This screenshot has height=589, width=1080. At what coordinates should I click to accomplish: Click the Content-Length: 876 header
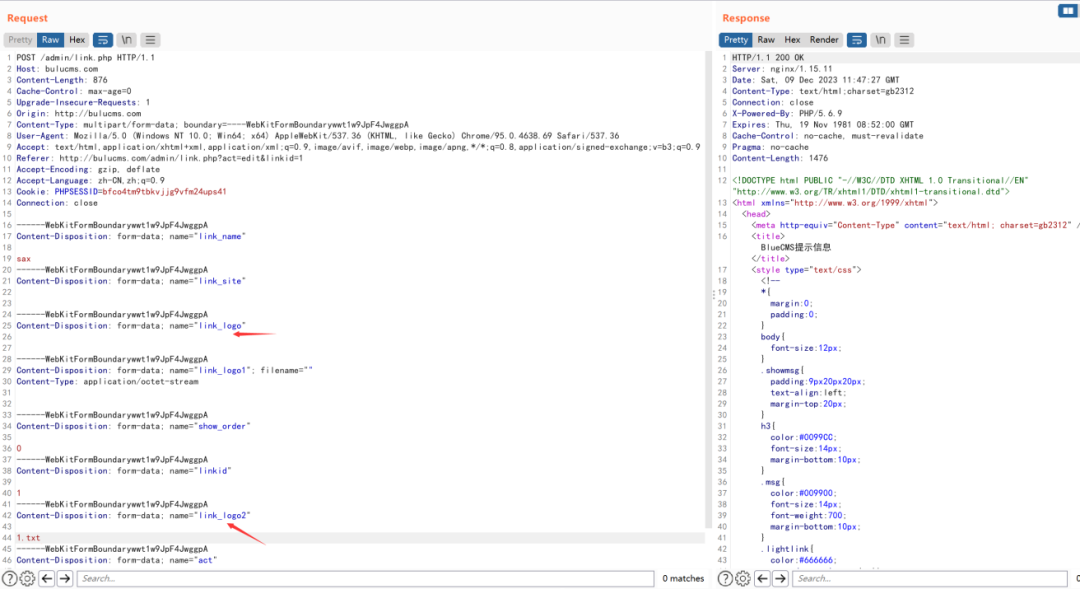click(x=62, y=80)
